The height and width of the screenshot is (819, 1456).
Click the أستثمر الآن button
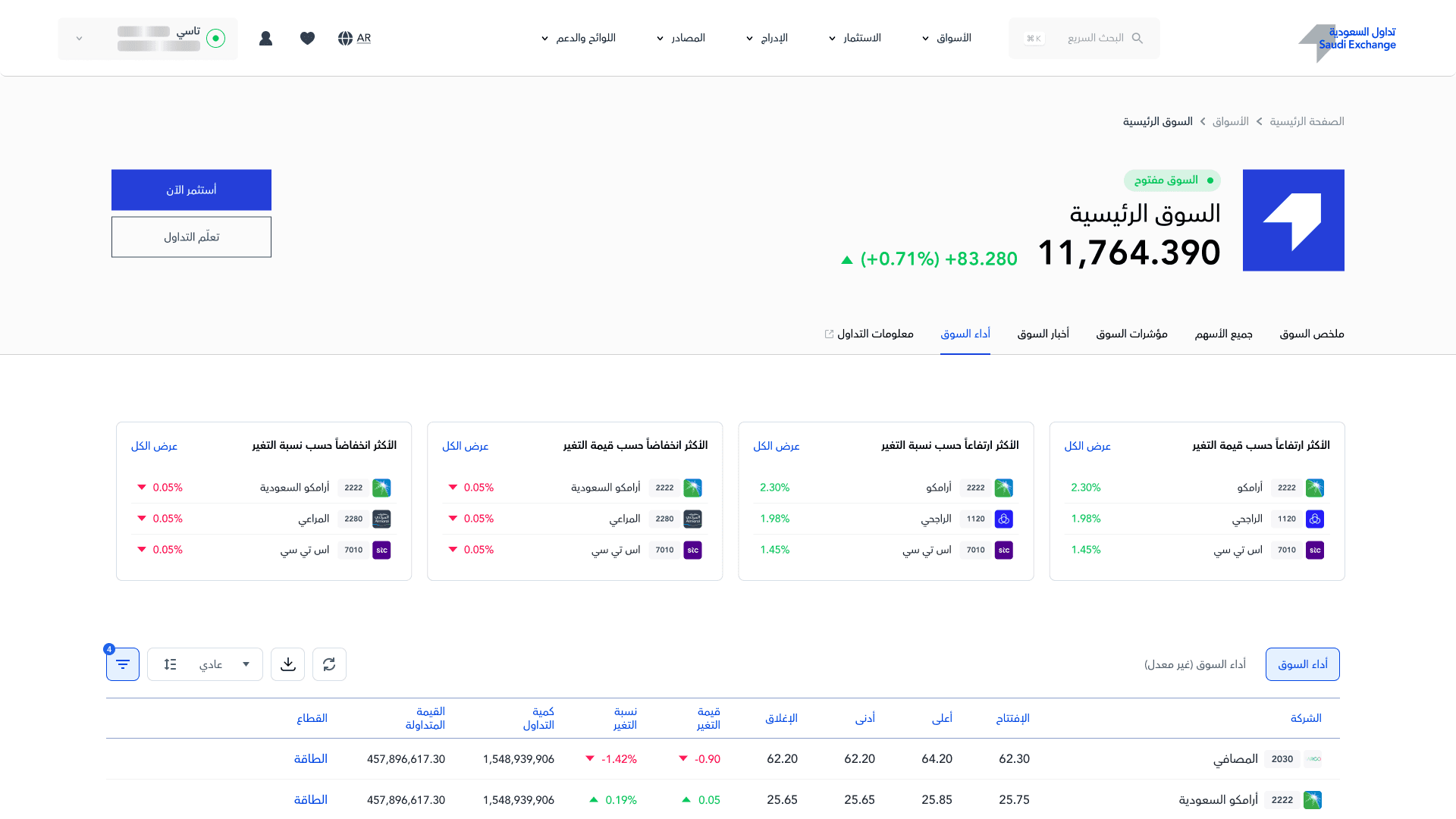pos(191,190)
